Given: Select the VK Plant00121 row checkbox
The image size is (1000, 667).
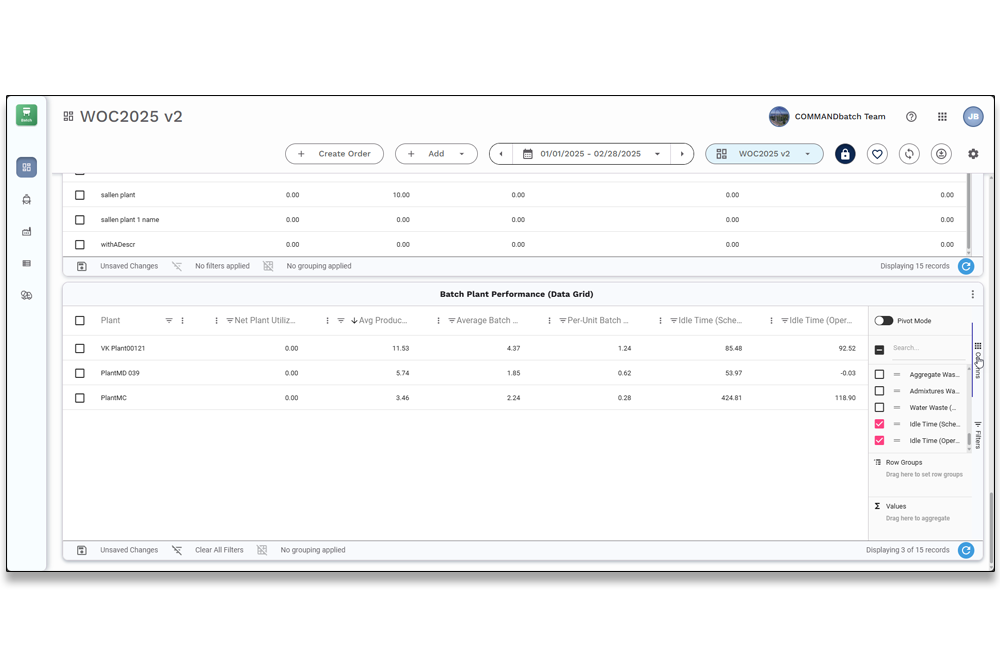Looking at the screenshot, I should click(80, 349).
